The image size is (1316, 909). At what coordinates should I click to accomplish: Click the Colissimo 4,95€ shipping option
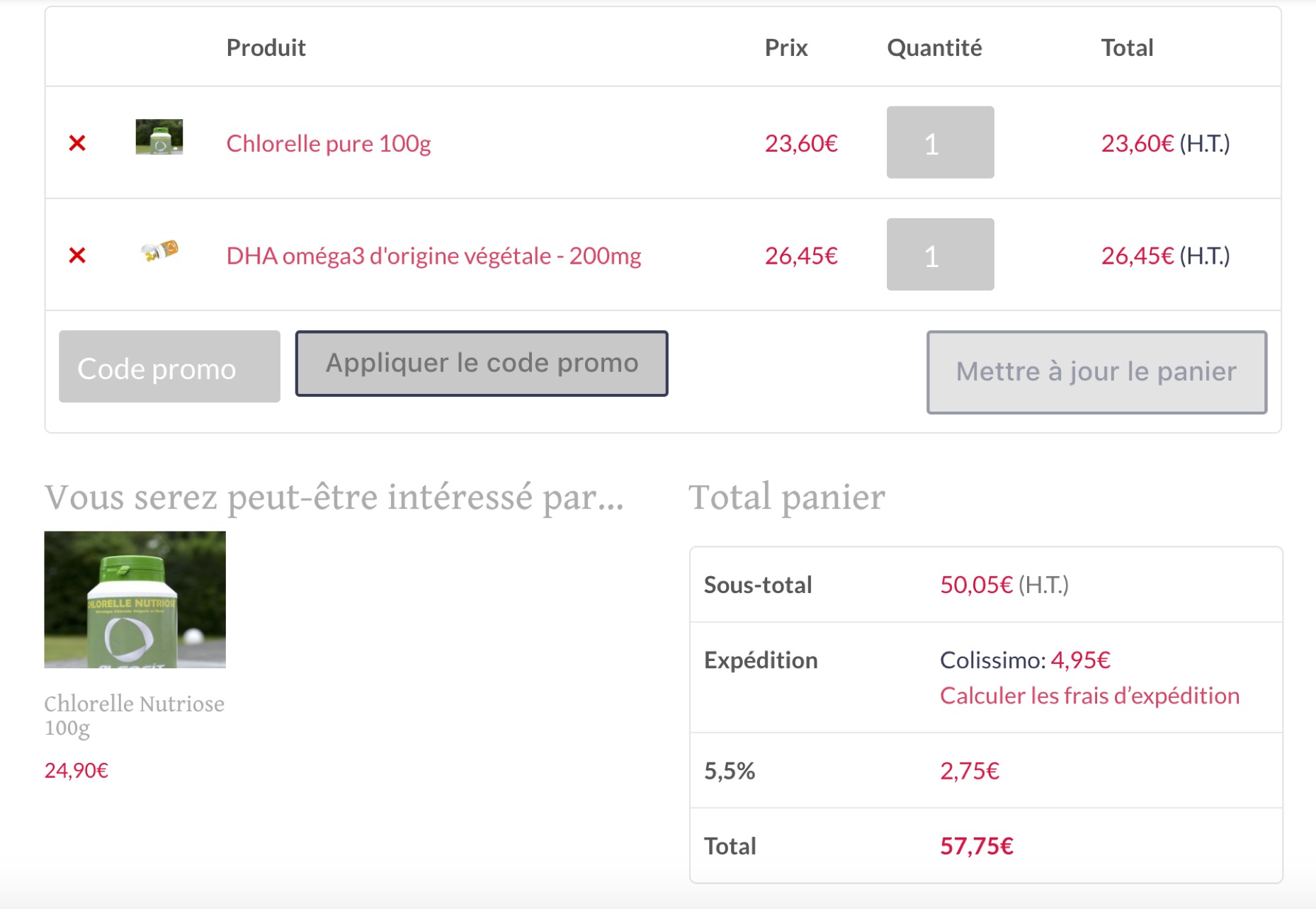point(1025,660)
